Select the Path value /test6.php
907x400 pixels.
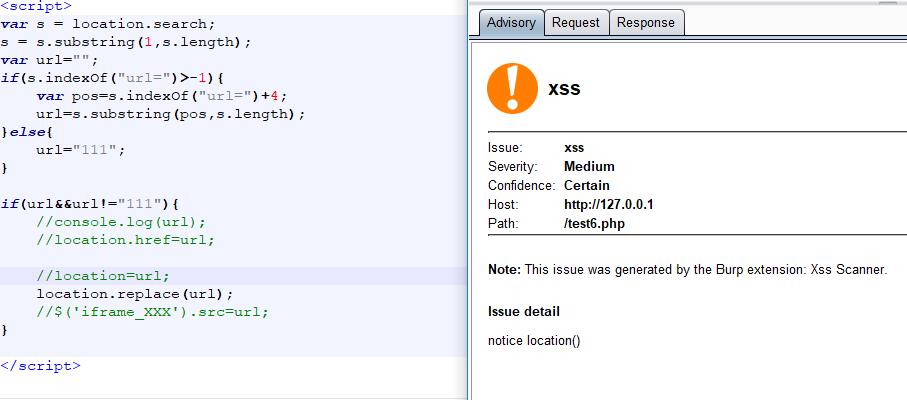[x=595, y=224]
